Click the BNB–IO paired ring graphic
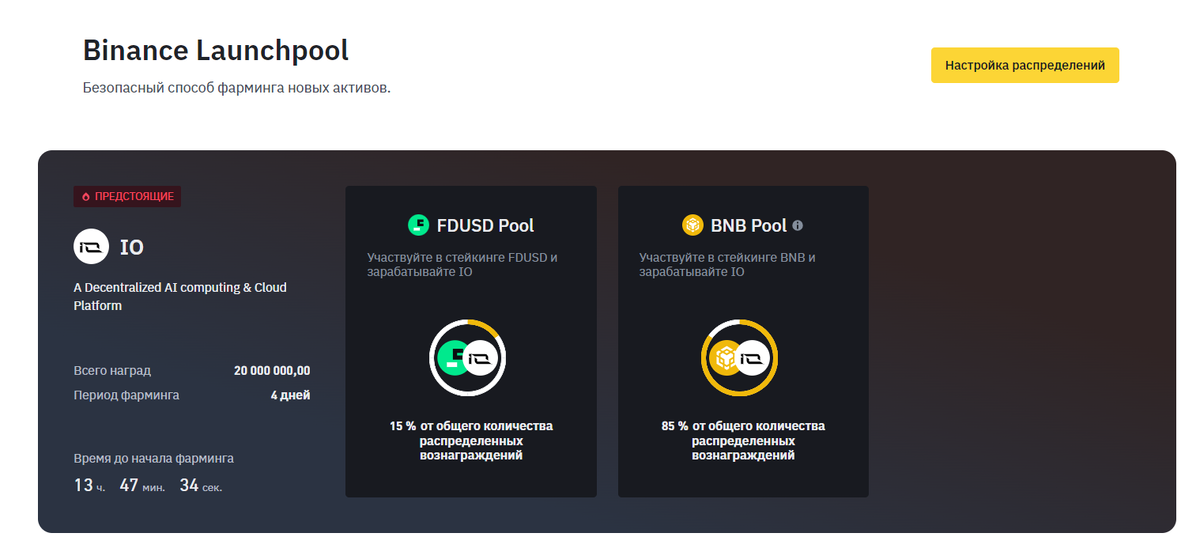The image size is (1200, 552). tap(740, 358)
